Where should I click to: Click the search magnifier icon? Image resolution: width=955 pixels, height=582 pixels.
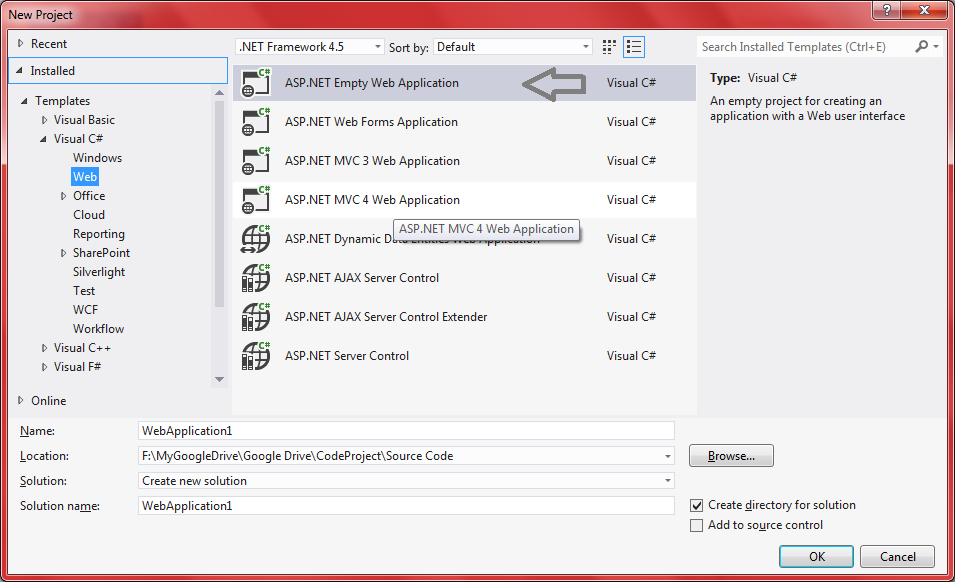[922, 46]
